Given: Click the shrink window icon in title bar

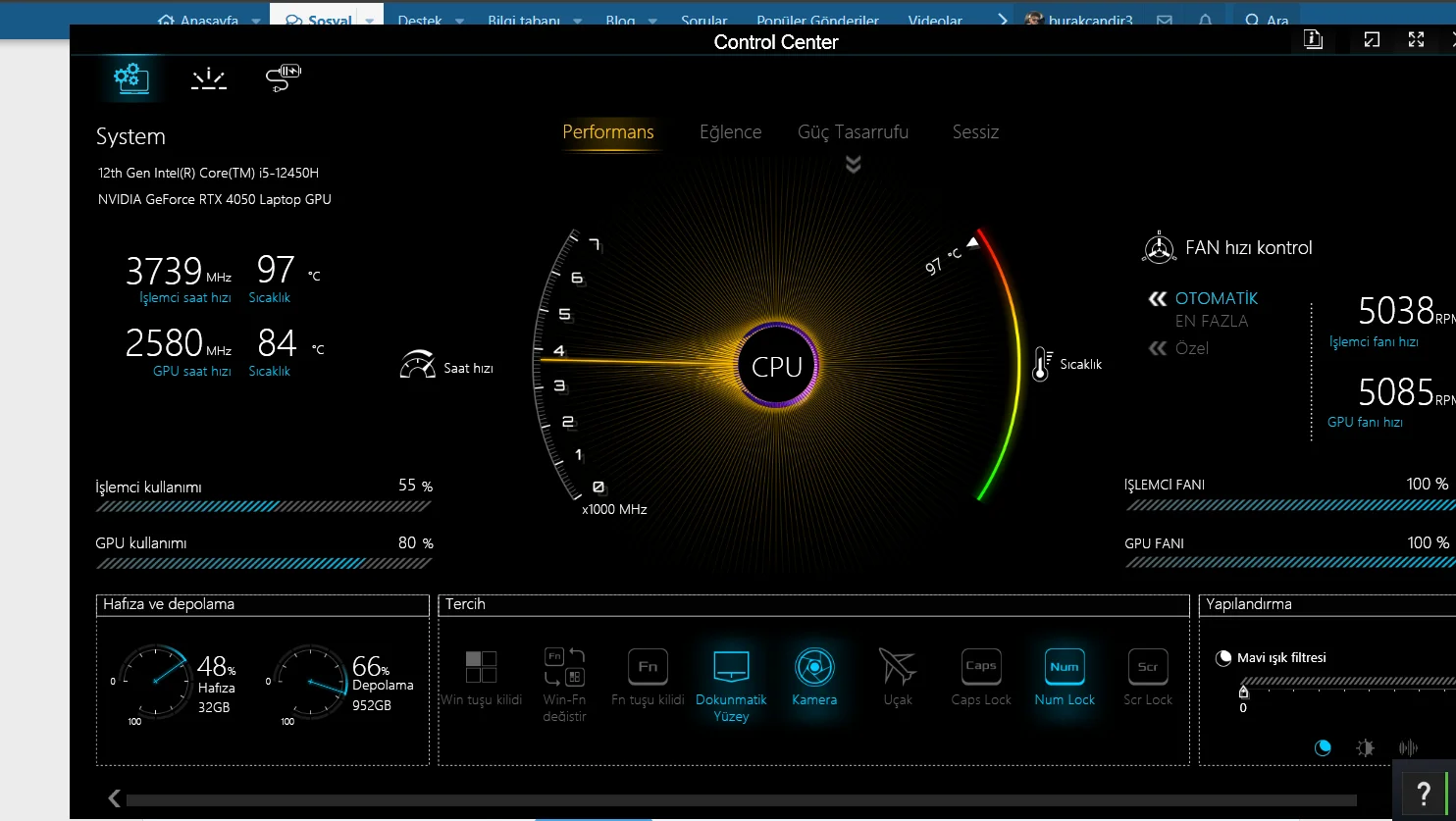Looking at the screenshot, I should [x=1372, y=39].
